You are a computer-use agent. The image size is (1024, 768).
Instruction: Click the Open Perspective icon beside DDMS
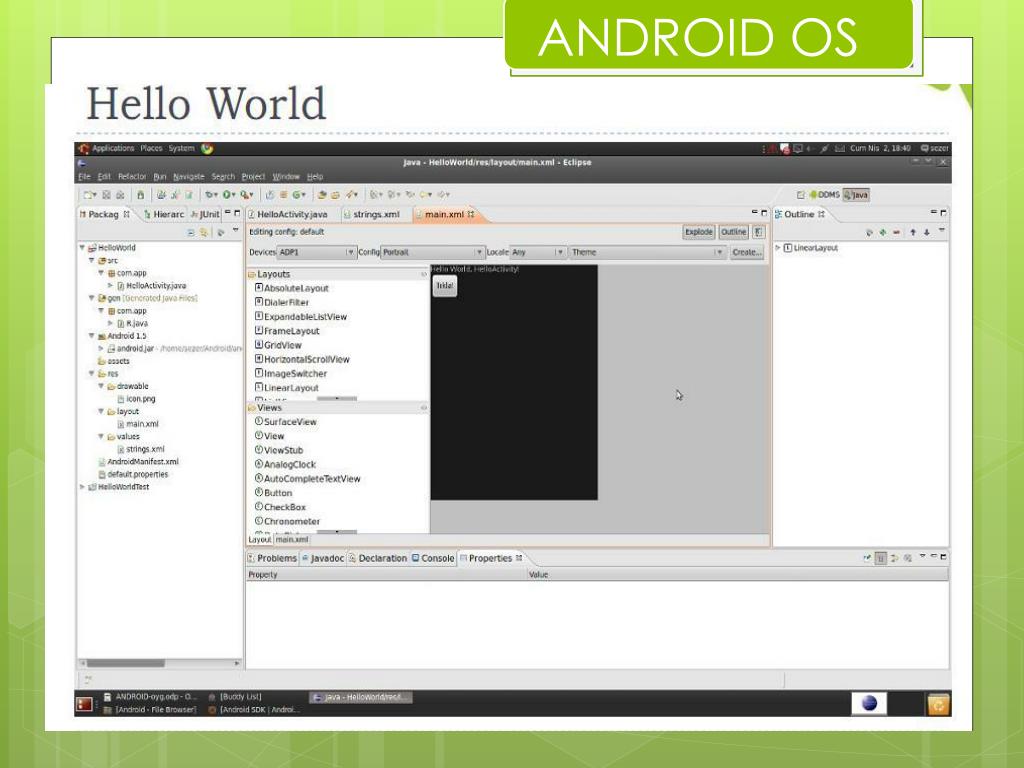coord(801,195)
